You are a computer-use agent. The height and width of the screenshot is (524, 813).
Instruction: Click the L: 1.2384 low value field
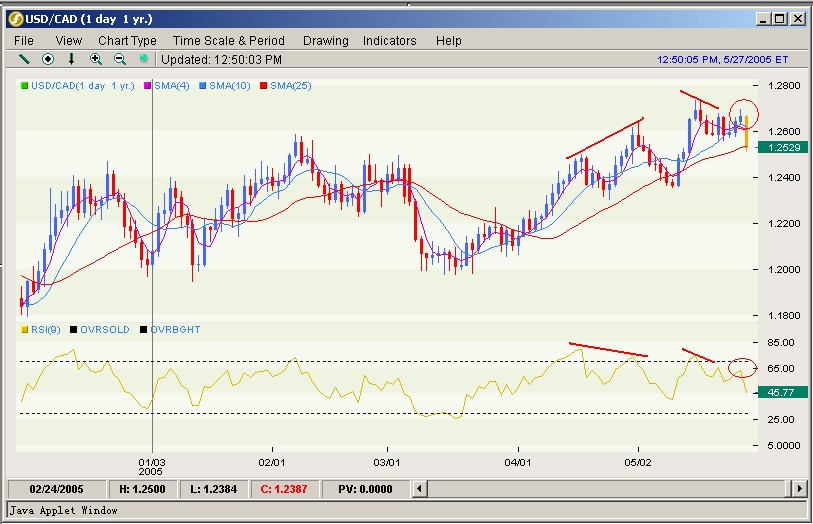pos(214,489)
